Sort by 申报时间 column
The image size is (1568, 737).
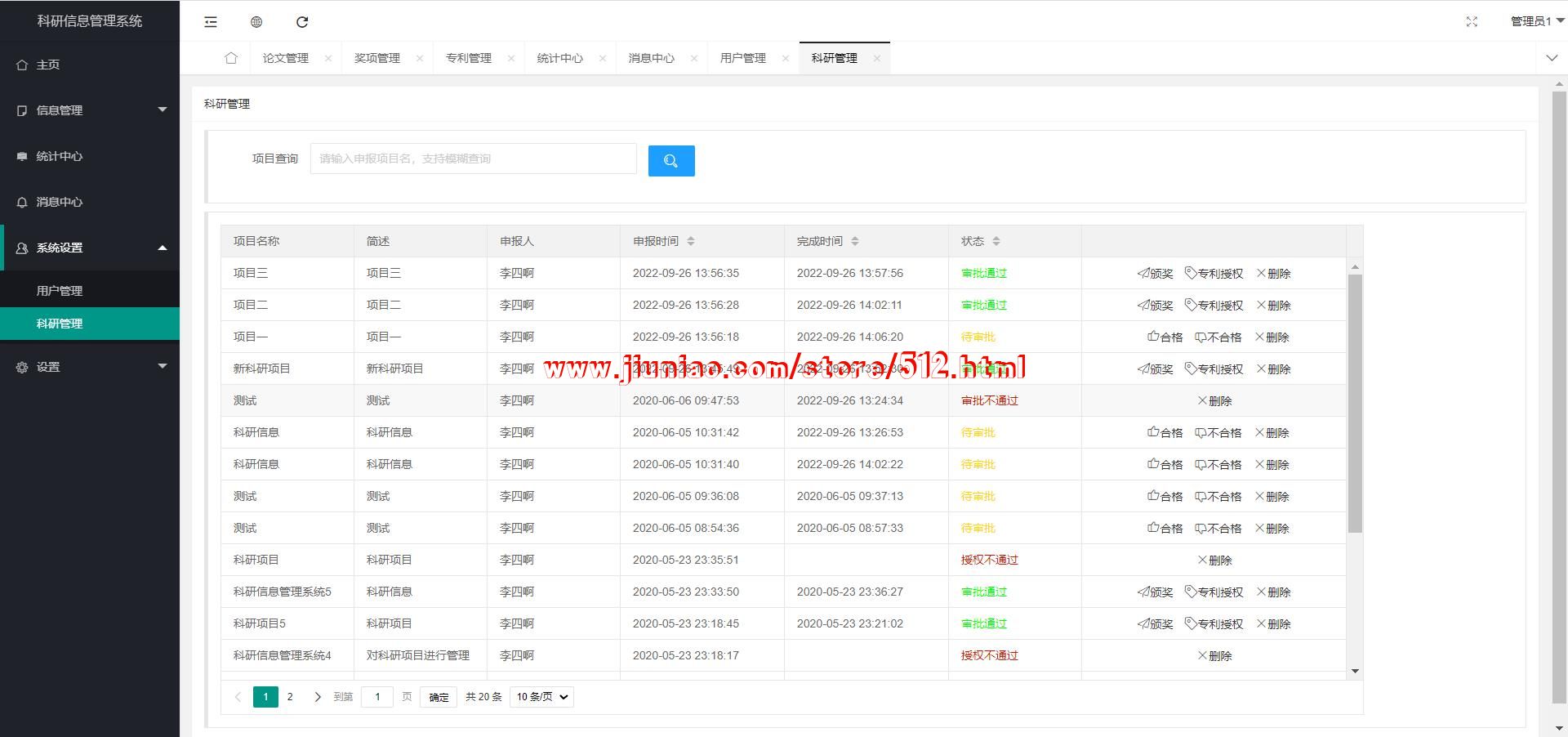(691, 241)
